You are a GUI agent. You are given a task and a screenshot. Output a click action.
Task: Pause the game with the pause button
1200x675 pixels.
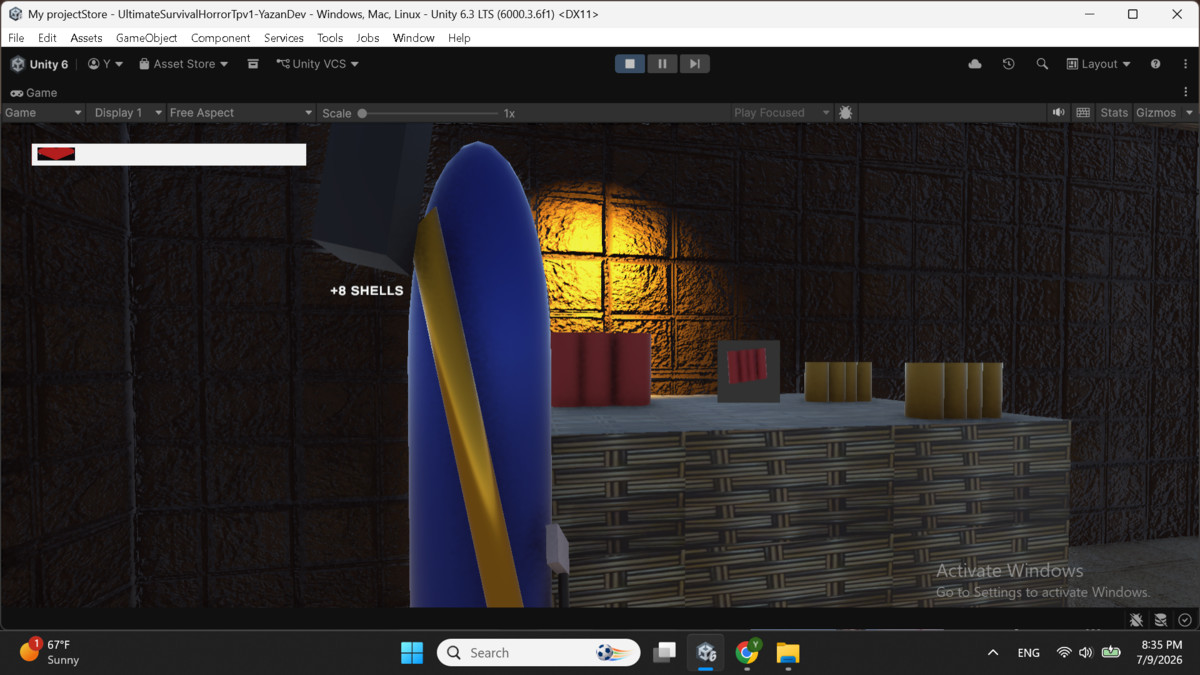(662, 64)
